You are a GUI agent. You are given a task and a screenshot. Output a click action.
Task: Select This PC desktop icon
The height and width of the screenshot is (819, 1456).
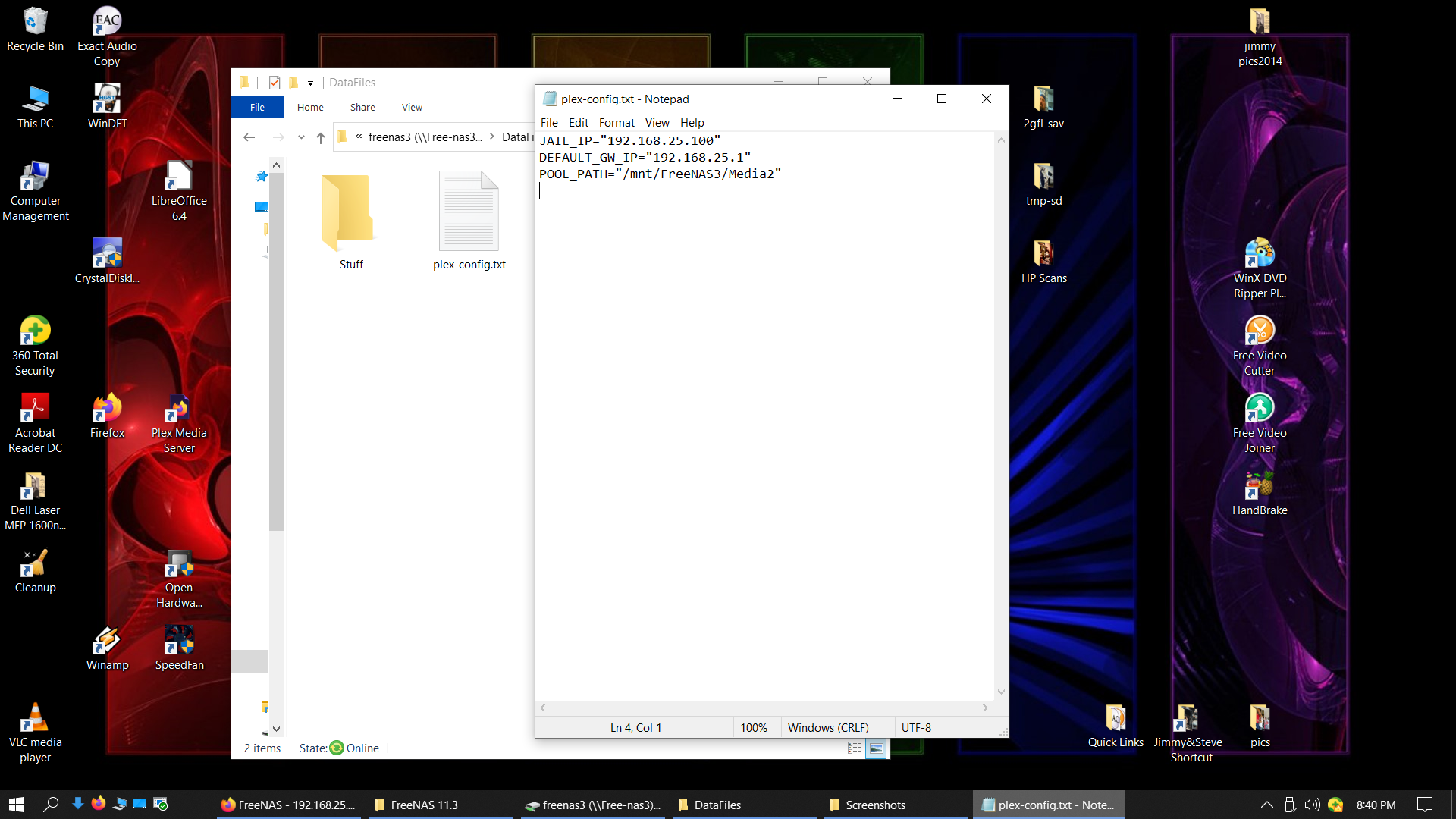tap(35, 107)
